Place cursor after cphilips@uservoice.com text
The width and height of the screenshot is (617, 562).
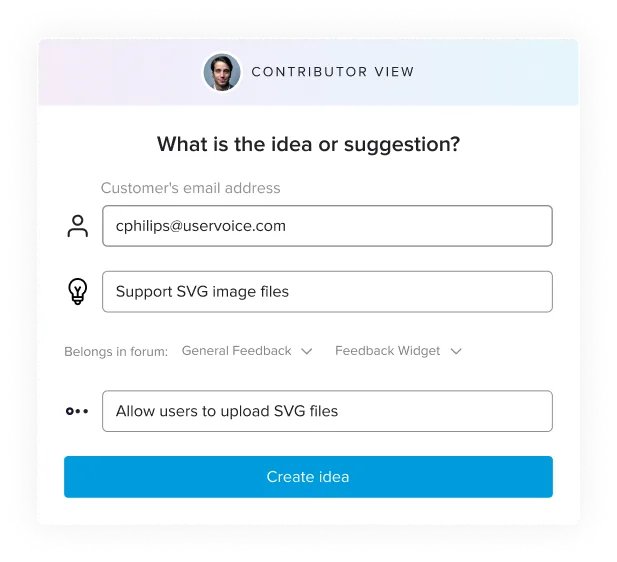pyautogui.click(x=287, y=226)
